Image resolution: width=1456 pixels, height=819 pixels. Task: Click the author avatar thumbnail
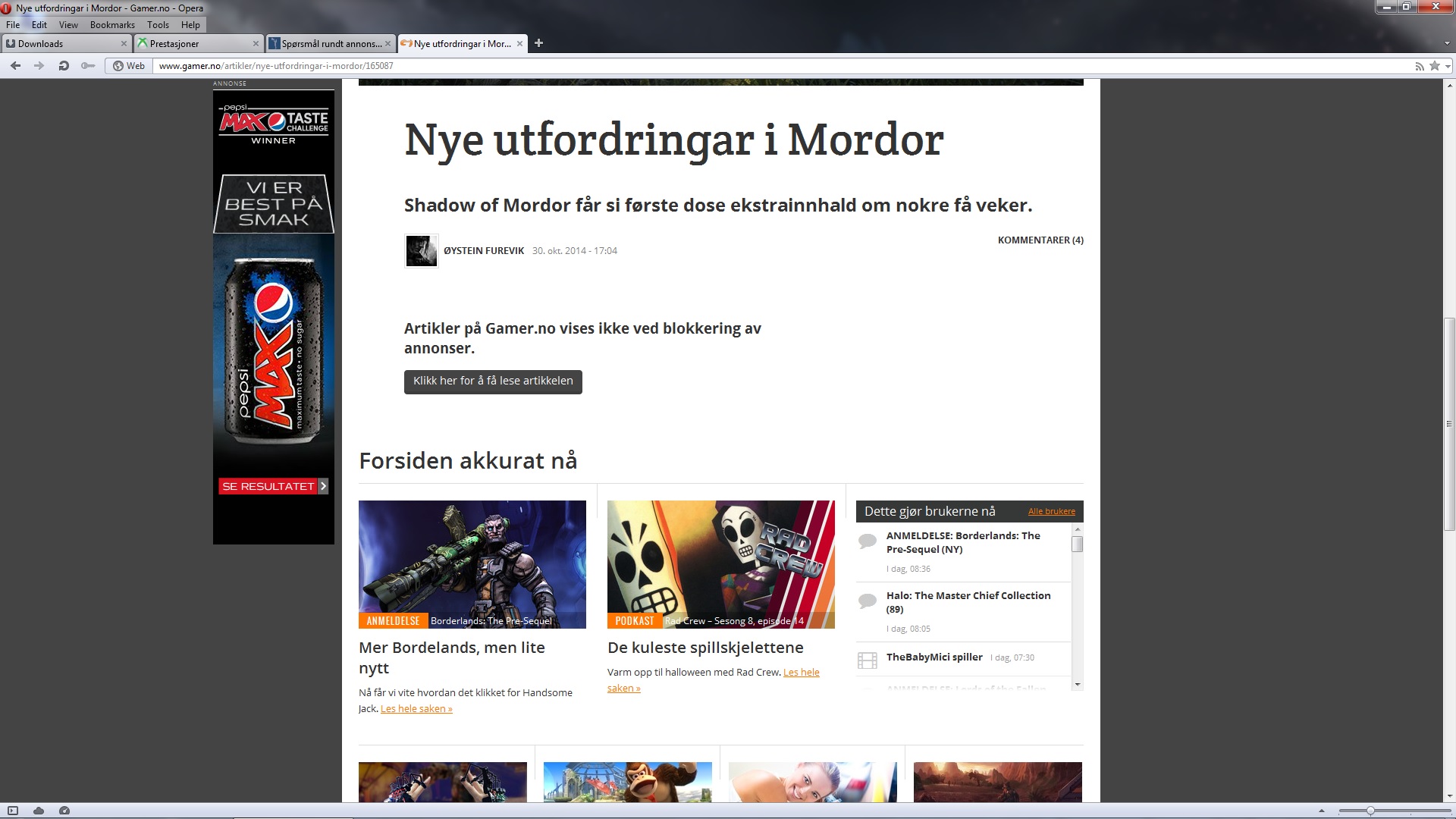click(x=422, y=251)
